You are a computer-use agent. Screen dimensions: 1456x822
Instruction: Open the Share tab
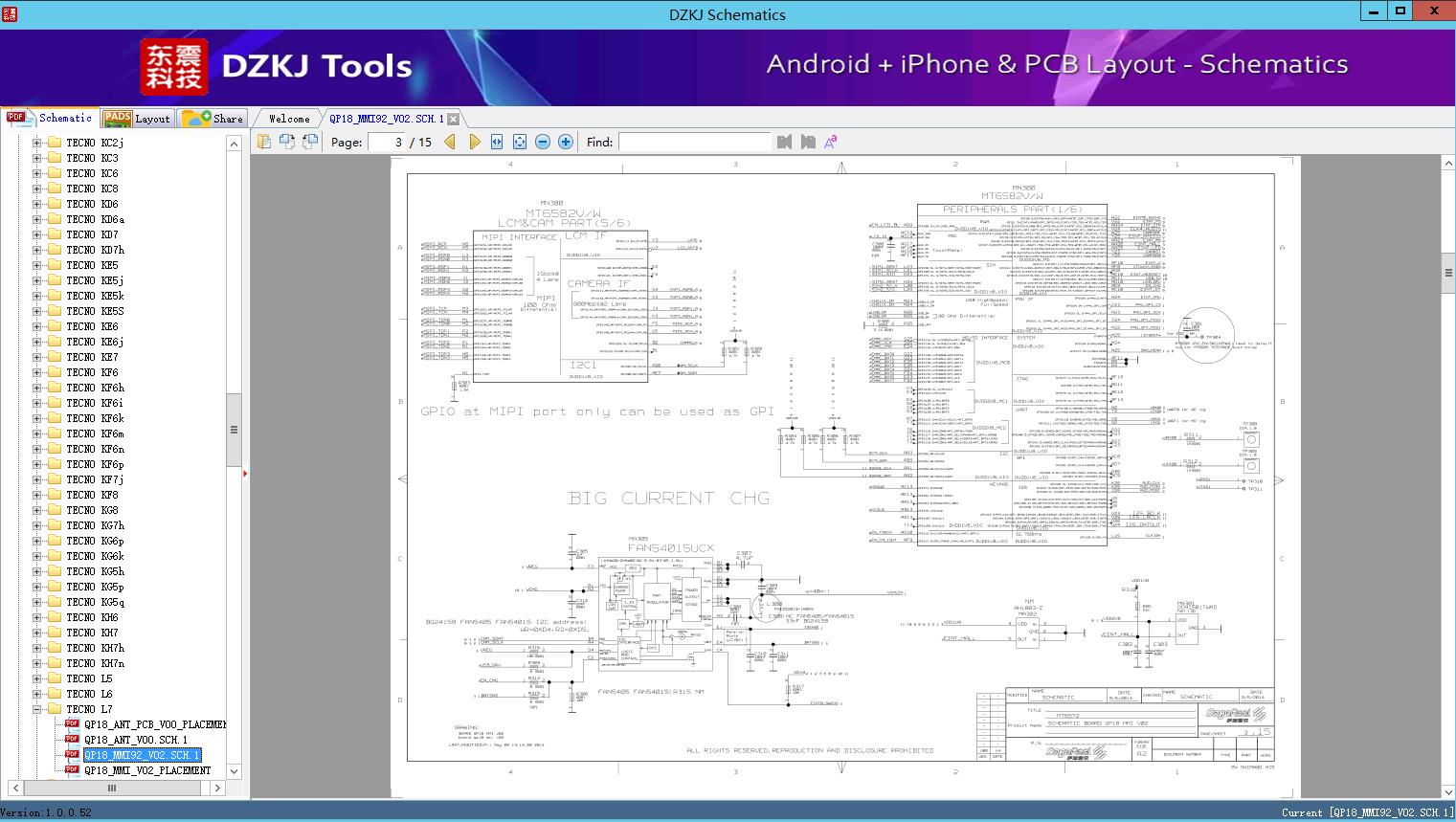[x=213, y=119]
